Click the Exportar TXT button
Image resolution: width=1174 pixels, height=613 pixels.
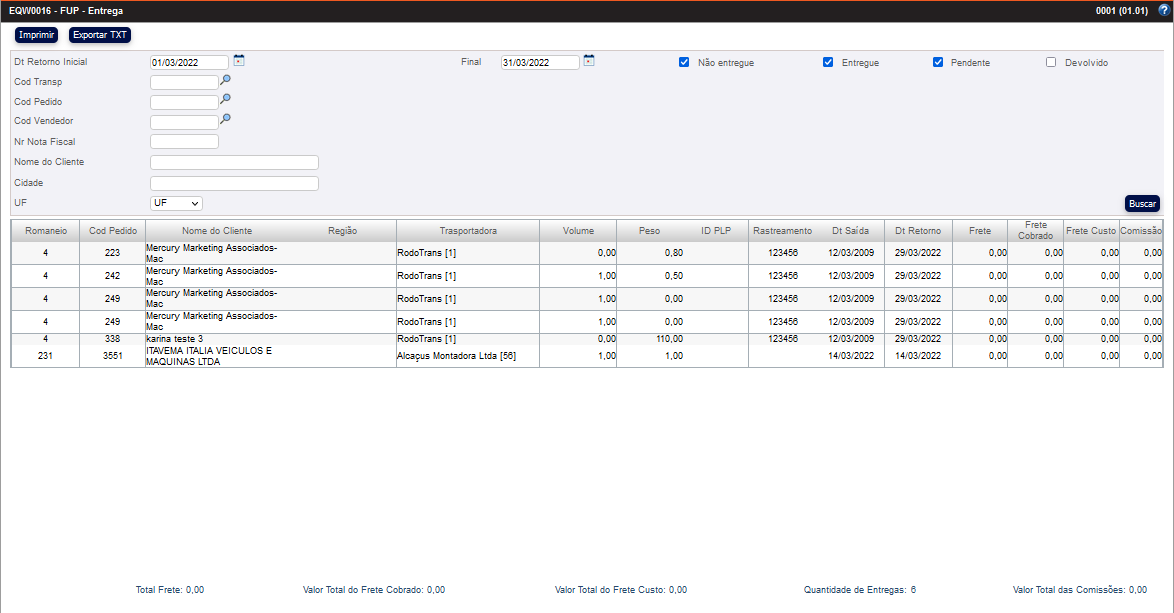(100, 35)
